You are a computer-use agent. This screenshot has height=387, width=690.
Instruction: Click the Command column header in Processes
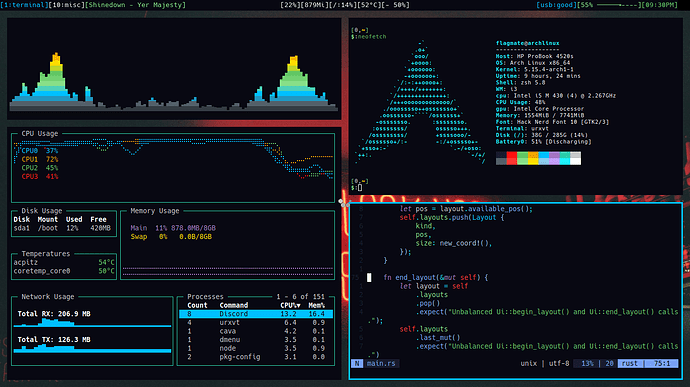click(x=234, y=305)
